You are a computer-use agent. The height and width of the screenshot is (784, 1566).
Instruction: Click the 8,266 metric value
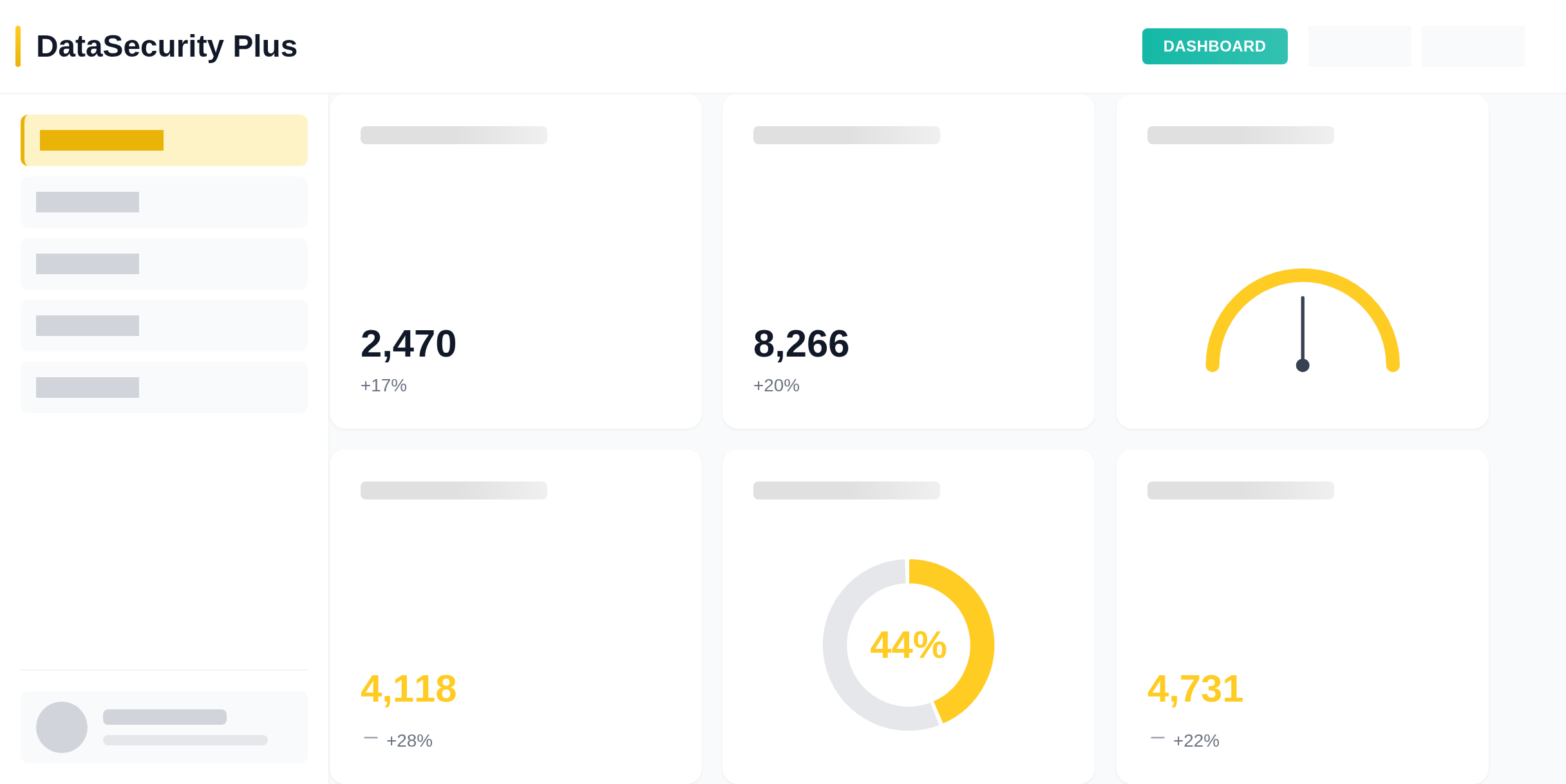coord(801,344)
